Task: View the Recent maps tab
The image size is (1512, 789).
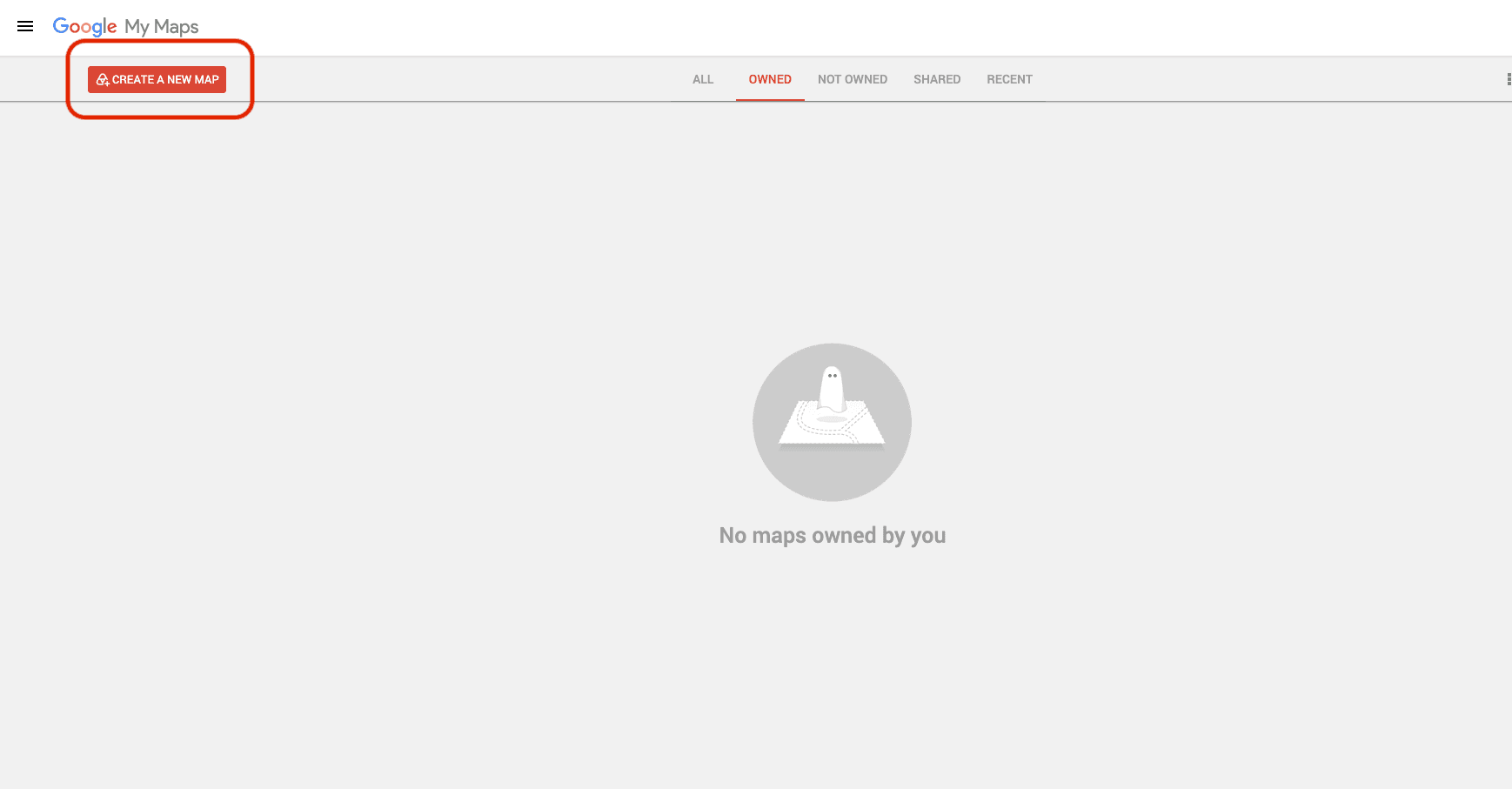Action: 1009,79
